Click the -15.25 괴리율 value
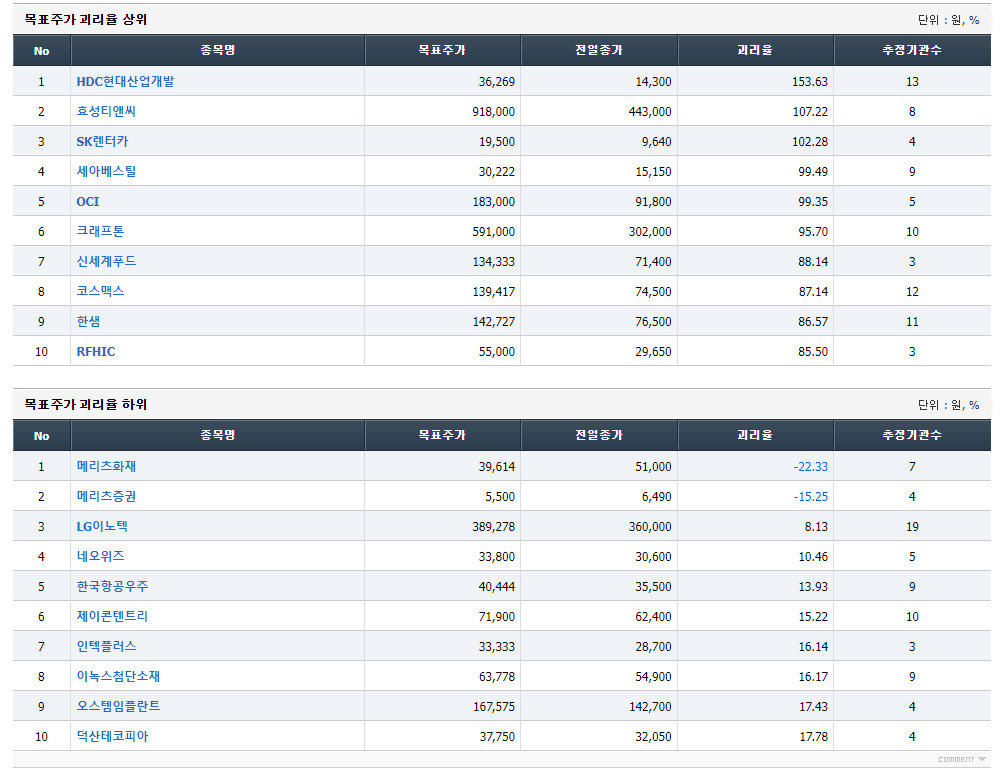 click(811, 497)
